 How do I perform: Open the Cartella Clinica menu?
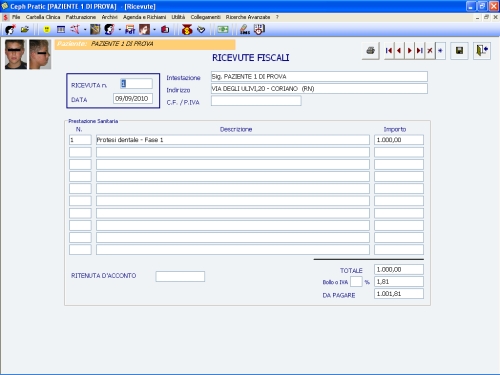pos(43,17)
